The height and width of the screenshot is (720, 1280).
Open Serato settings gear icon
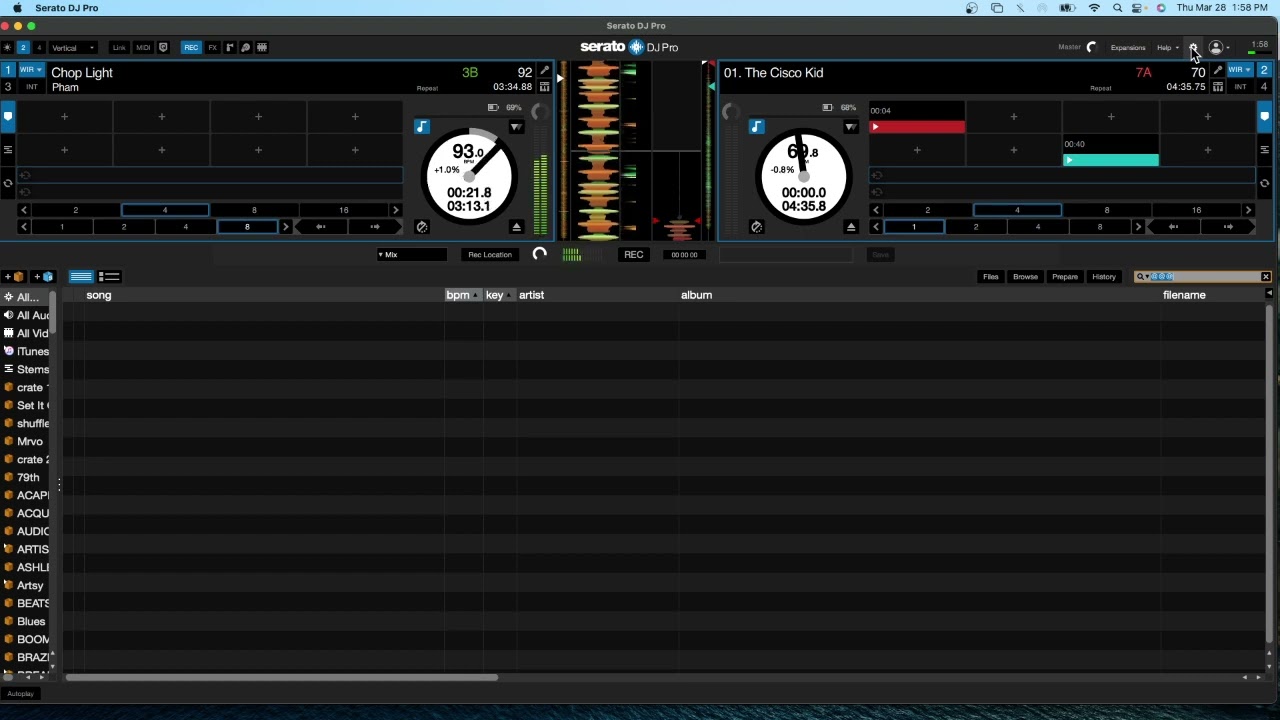click(x=1193, y=47)
